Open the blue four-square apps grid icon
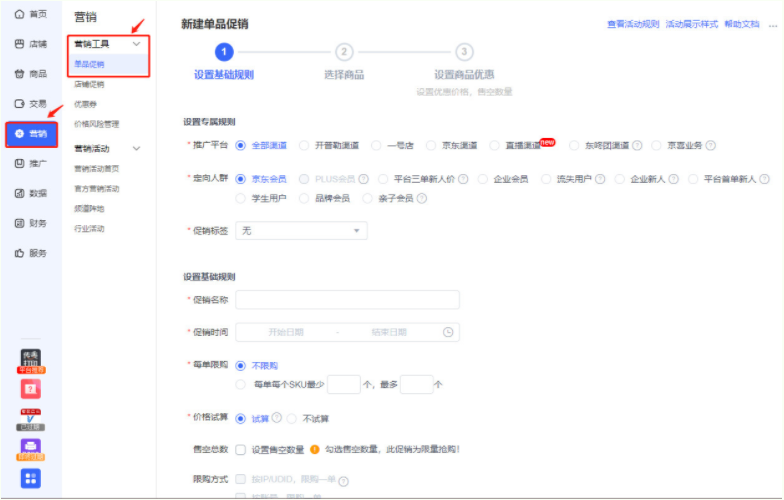The width and height of the screenshot is (784, 500). (30, 478)
